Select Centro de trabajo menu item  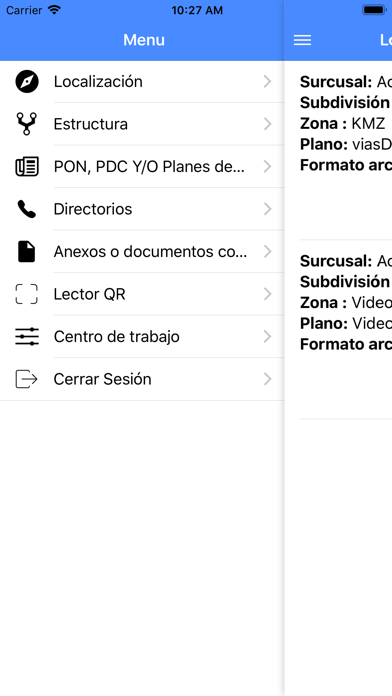pyautogui.click(x=142, y=336)
